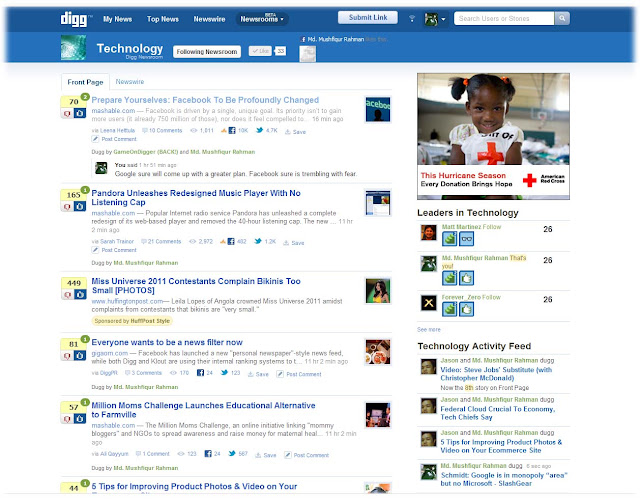Save the Facebook Profoundly Changed story

[296, 132]
